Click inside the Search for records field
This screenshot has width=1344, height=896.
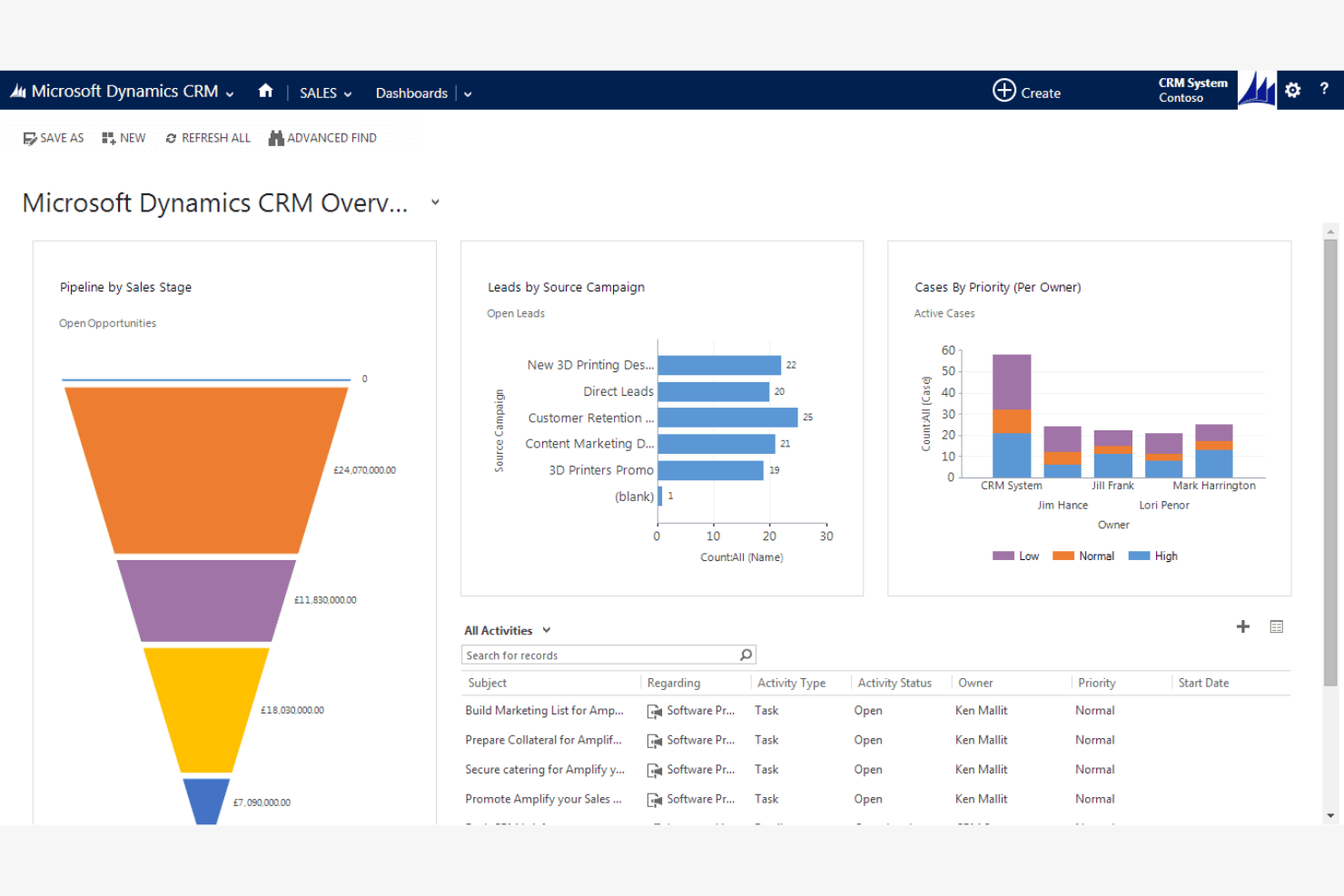tap(599, 655)
